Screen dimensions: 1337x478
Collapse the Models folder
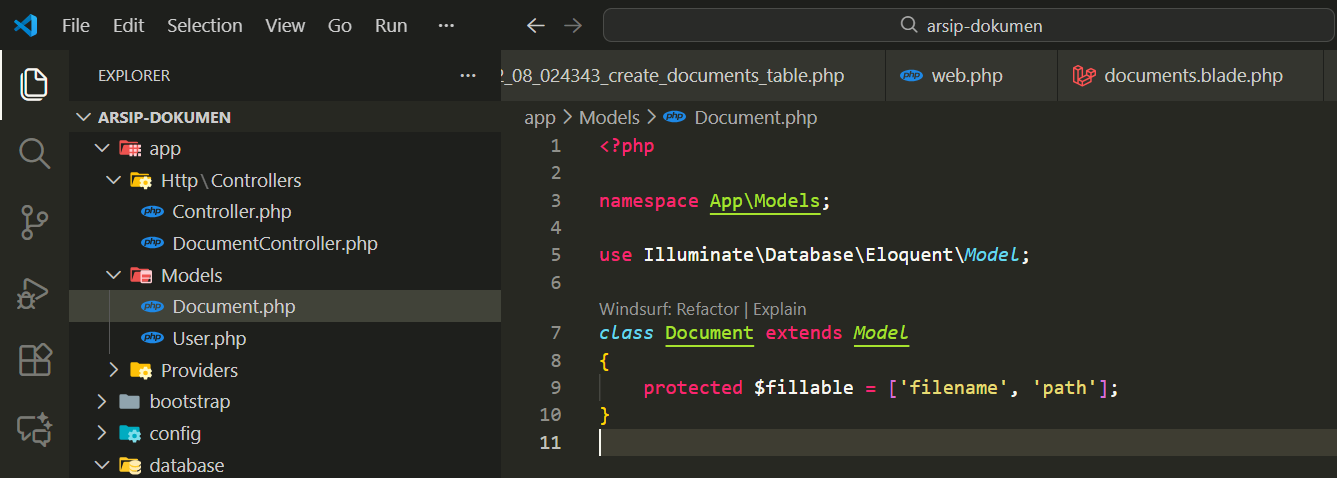(113, 275)
